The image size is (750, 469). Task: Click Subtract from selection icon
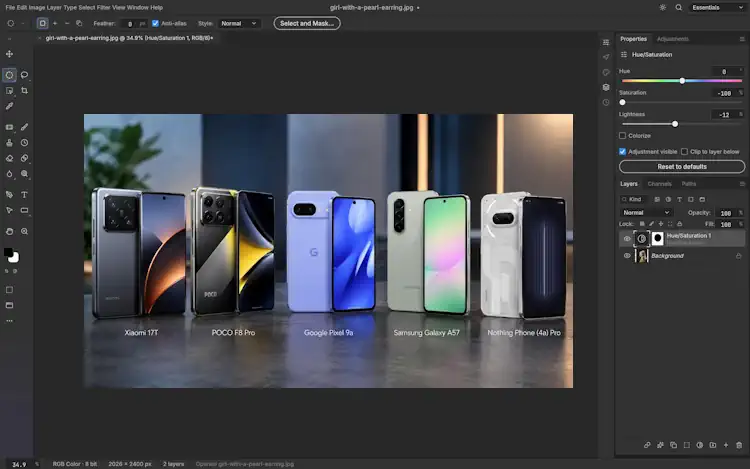(67, 23)
